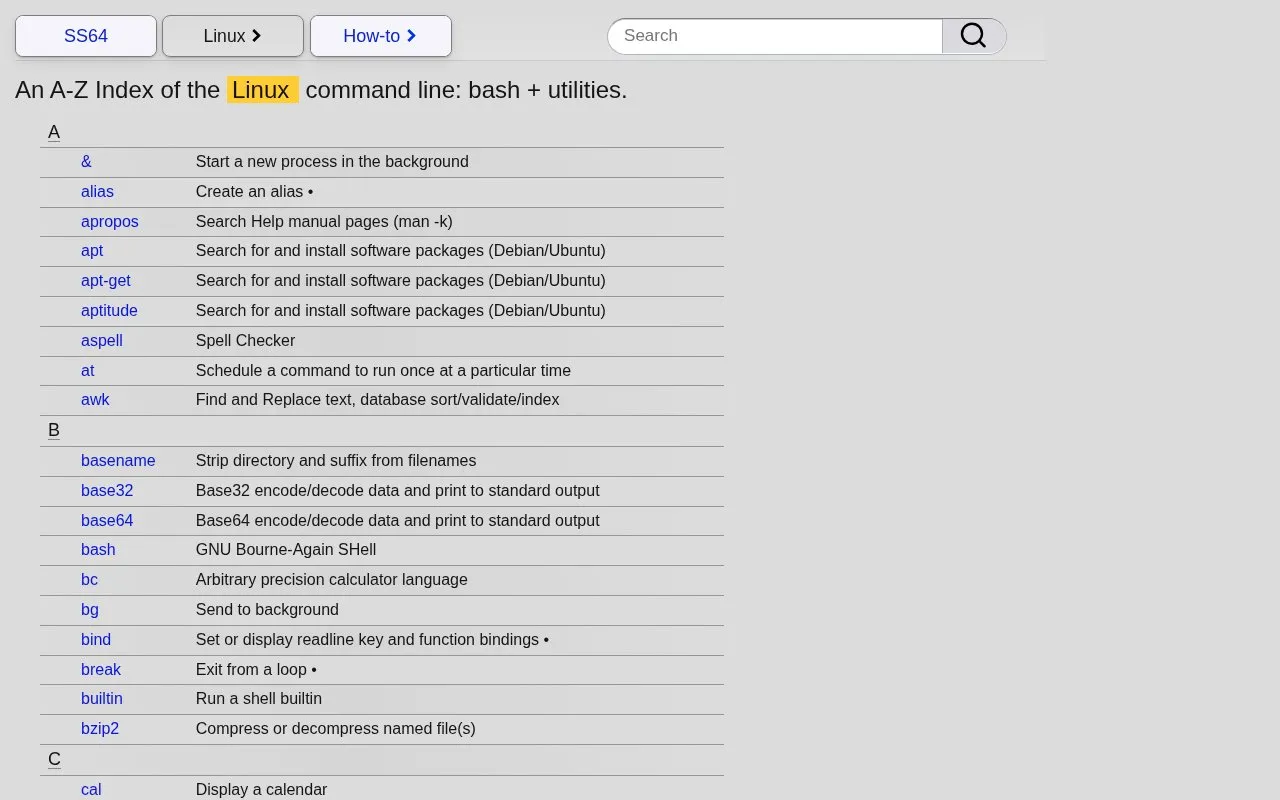
Task: Select 'Base32 encode/decode data' description
Action: click(x=398, y=491)
